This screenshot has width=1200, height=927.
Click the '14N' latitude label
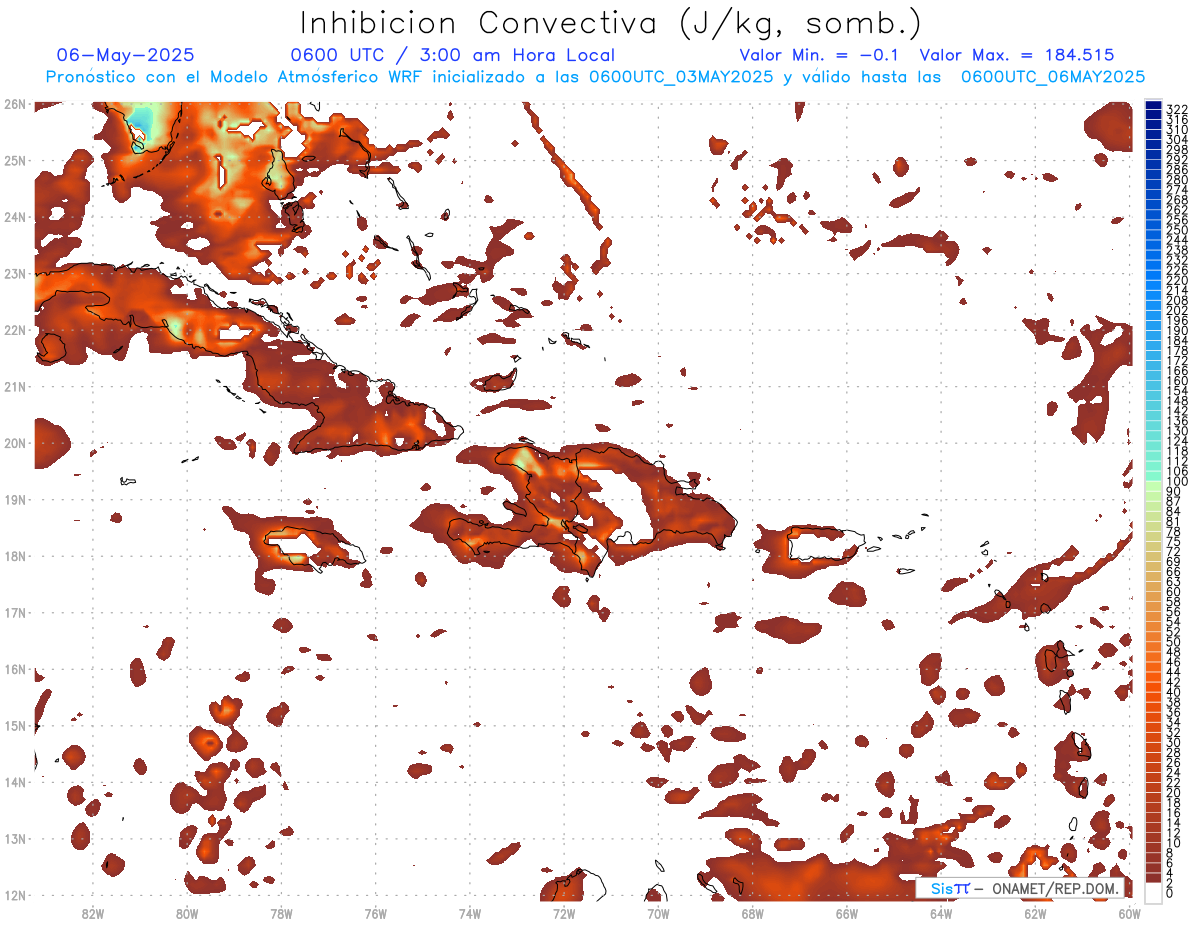click(x=15, y=782)
